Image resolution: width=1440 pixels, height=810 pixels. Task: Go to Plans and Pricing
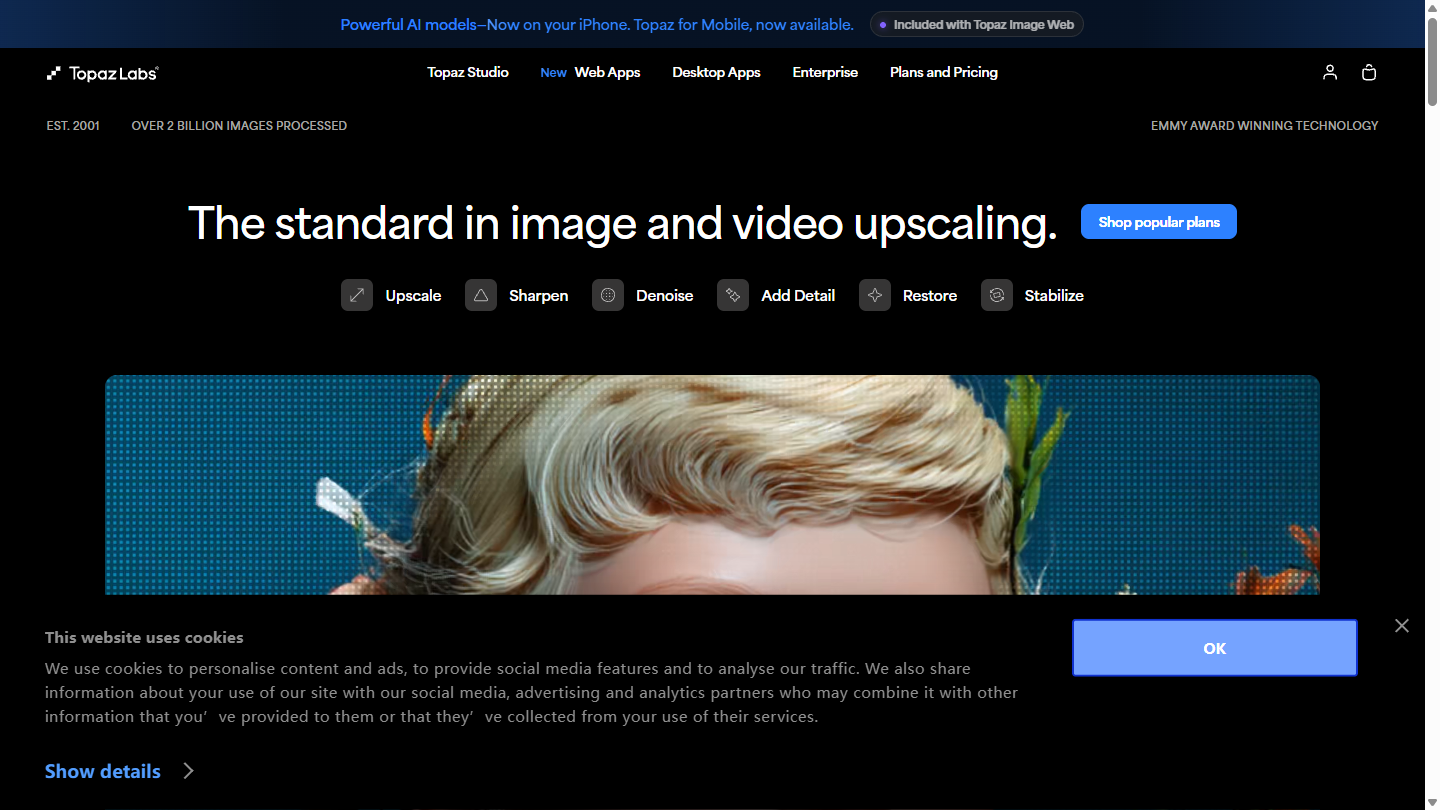(x=944, y=72)
